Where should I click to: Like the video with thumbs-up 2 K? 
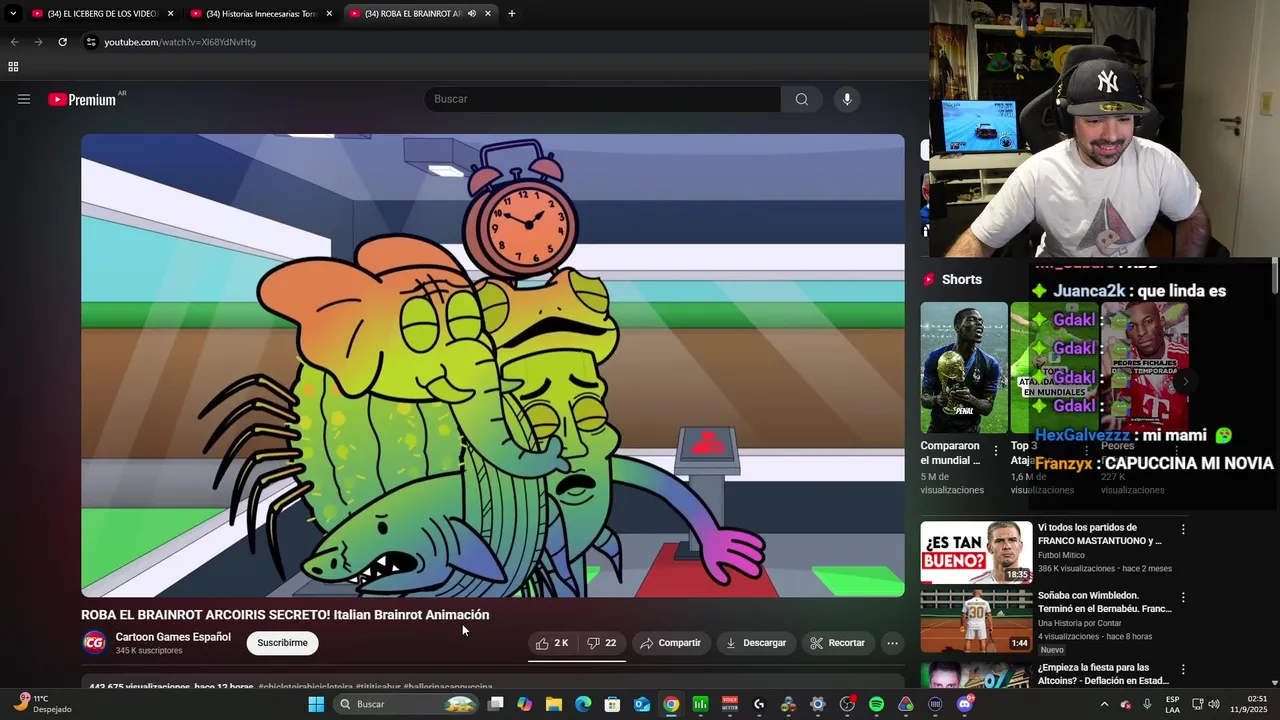[x=552, y=643]
